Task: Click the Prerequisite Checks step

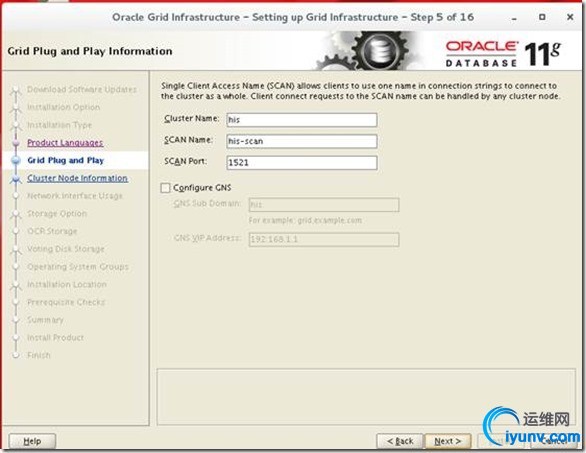Action: click(66, 302)
